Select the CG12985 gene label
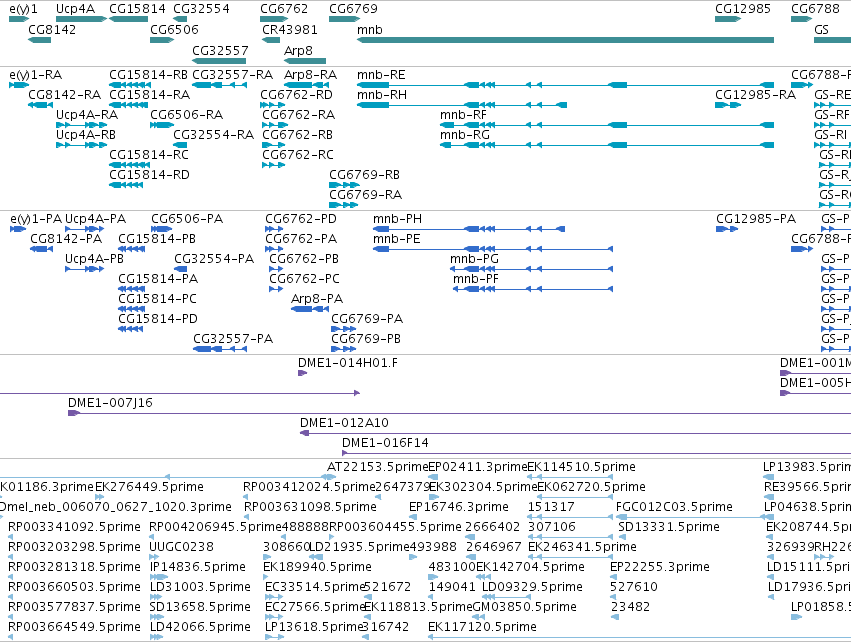The height and width of the screenshot is (642, 851). [x=743, y=9]
